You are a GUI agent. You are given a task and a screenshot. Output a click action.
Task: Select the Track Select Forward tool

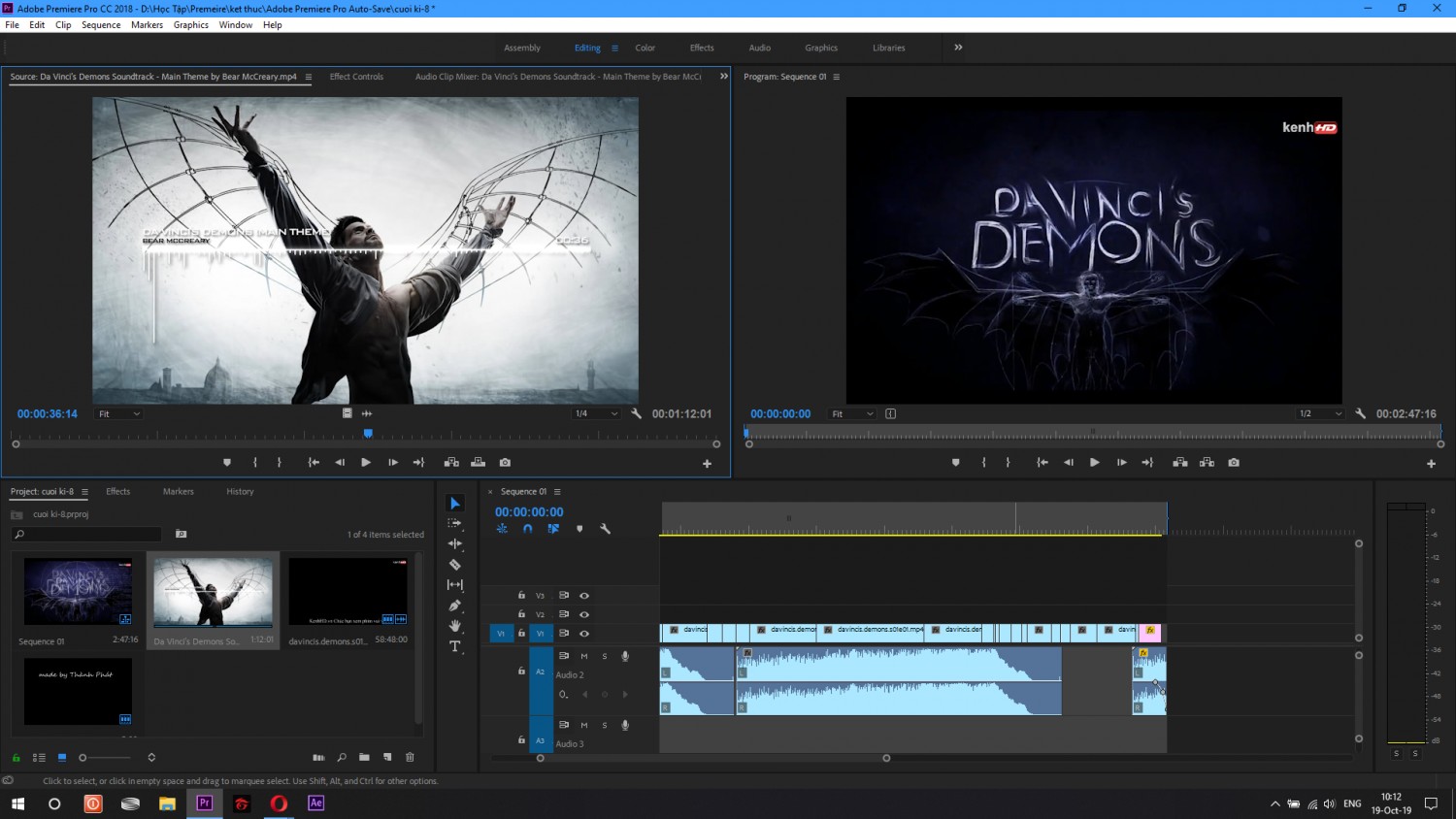[454, 523]
